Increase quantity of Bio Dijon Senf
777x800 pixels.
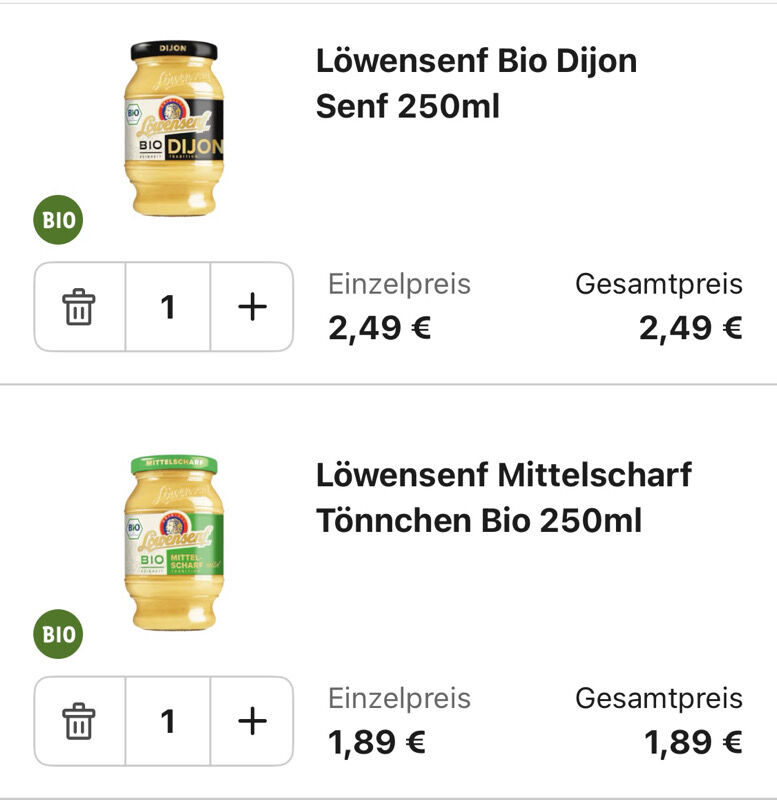click(x=252, y=307)
